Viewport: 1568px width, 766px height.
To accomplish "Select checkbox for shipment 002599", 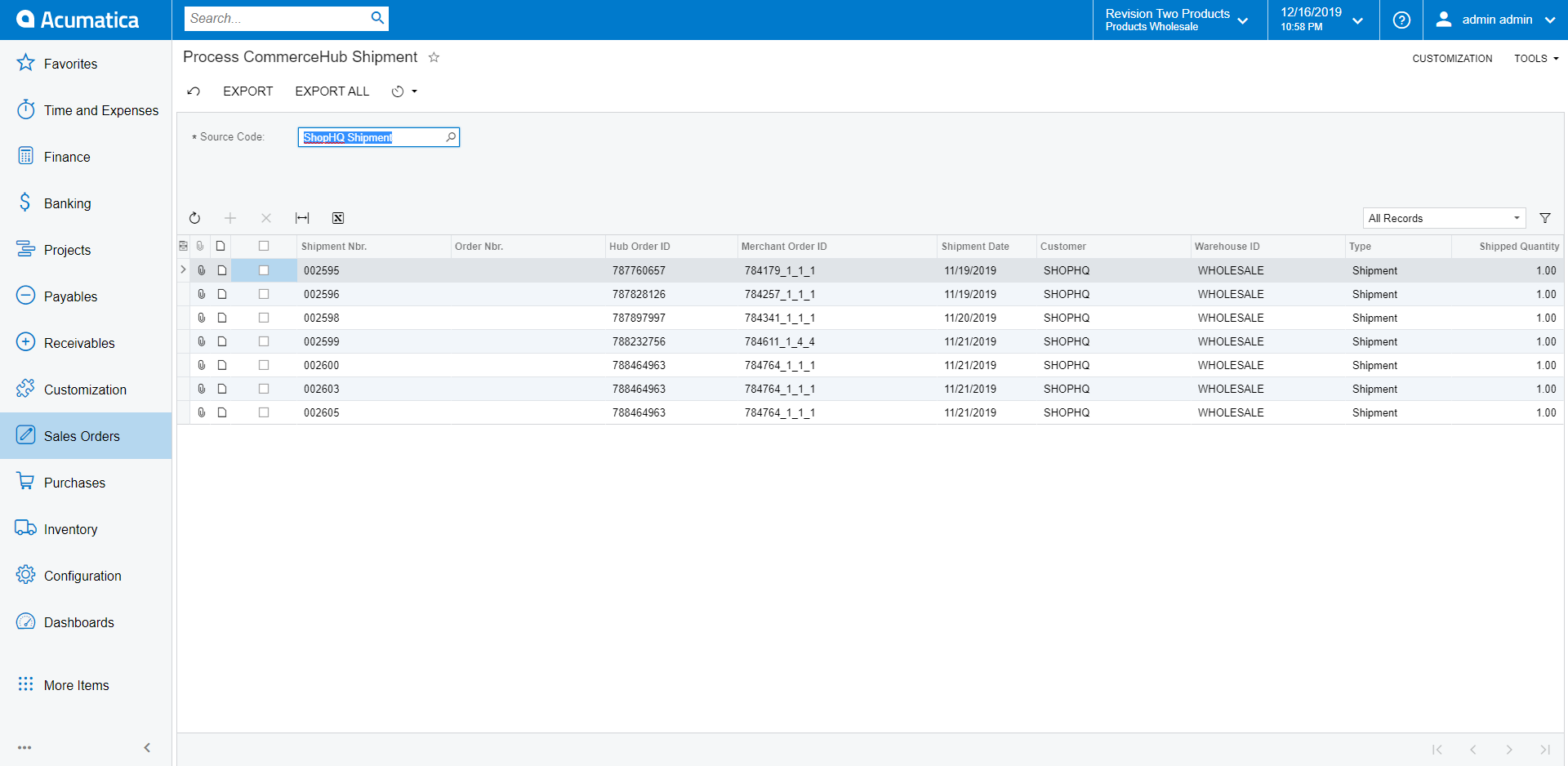I will click(264, 341).
